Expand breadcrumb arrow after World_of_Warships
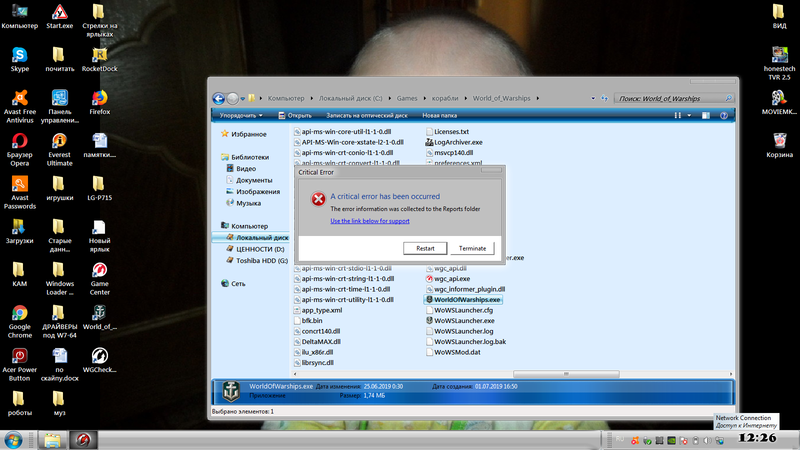The width and height of the screenshot is (800, 450). pos(537,98)
